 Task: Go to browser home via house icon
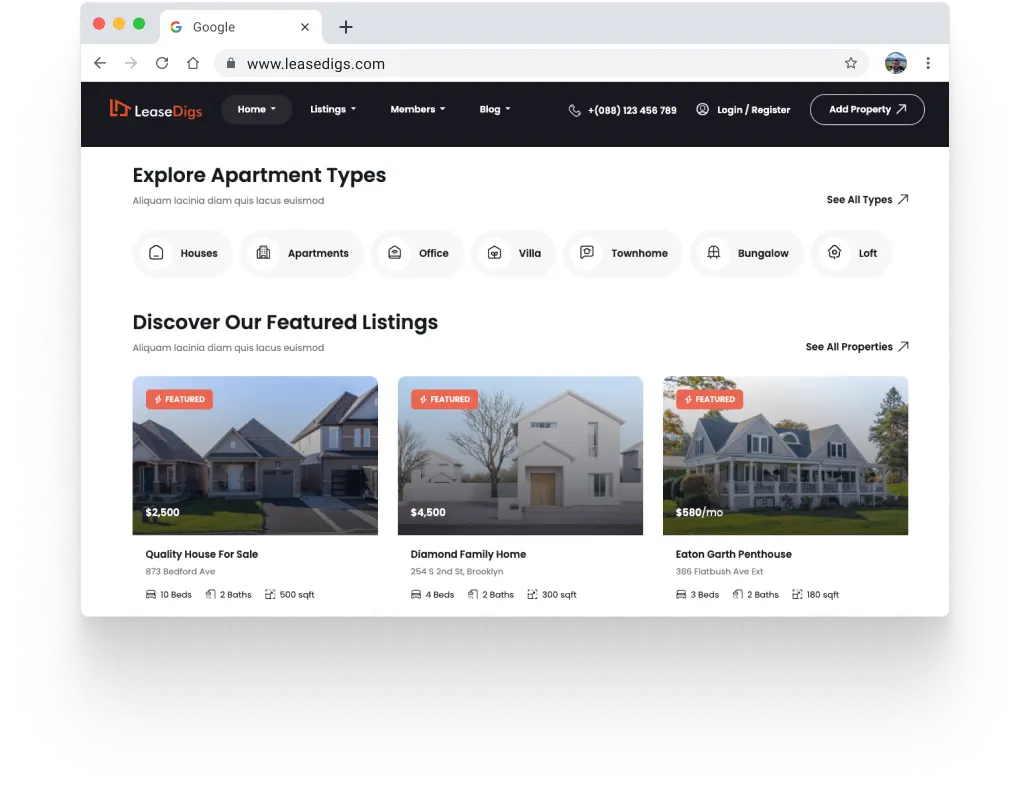(193, 63)
